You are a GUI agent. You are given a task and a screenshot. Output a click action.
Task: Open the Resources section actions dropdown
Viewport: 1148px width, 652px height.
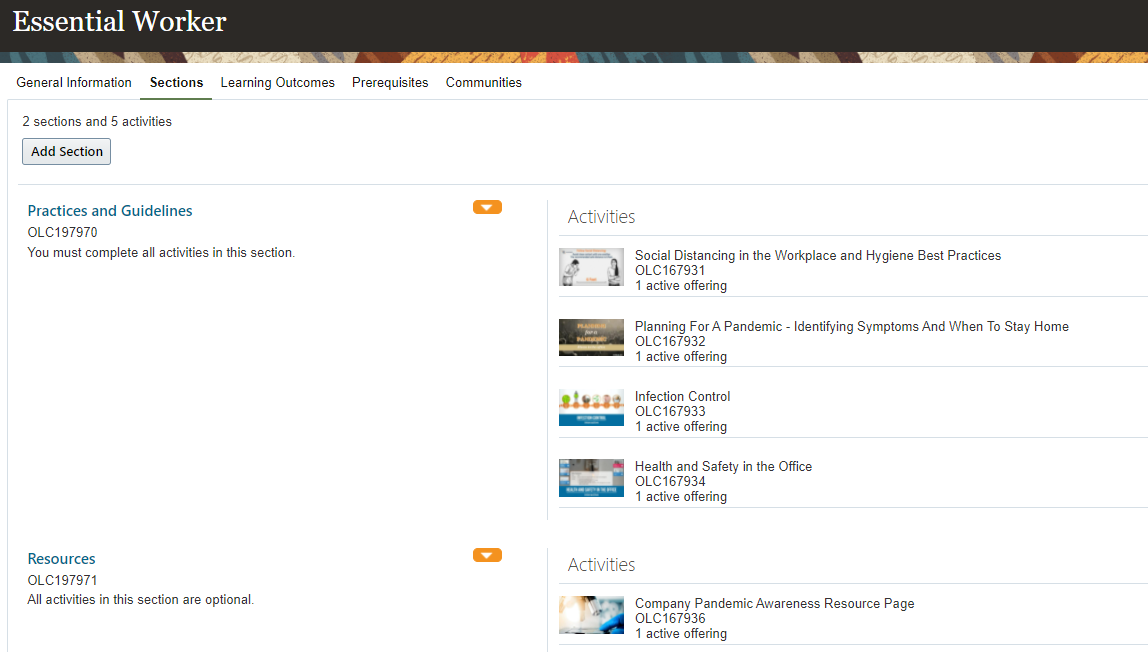pyautogui.click(x=487, y=555)
